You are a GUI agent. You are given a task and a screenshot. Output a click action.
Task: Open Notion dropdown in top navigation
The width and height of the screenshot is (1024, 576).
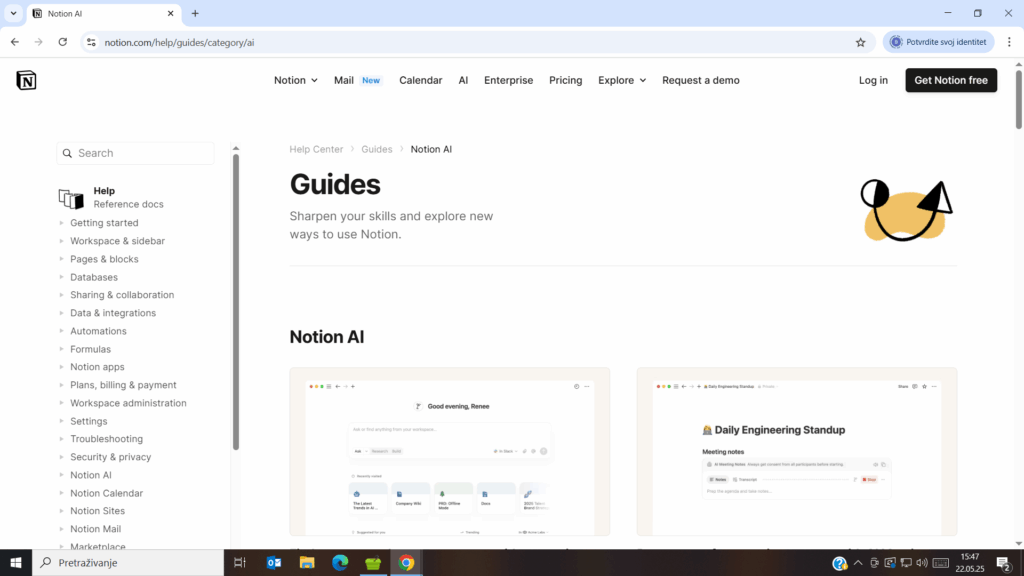pos(296,80)
